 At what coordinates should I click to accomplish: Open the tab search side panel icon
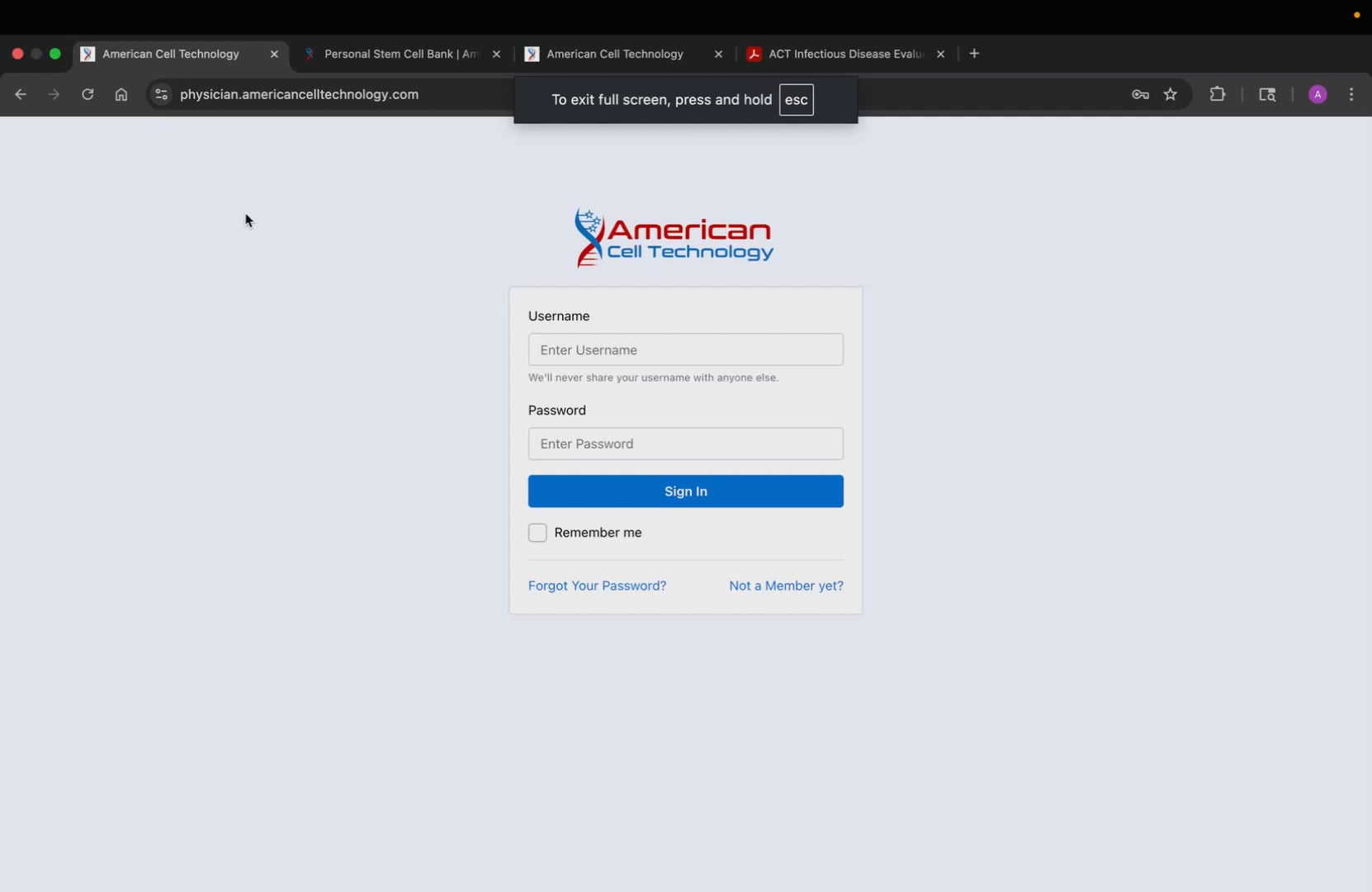click(x=1267, y=94)
